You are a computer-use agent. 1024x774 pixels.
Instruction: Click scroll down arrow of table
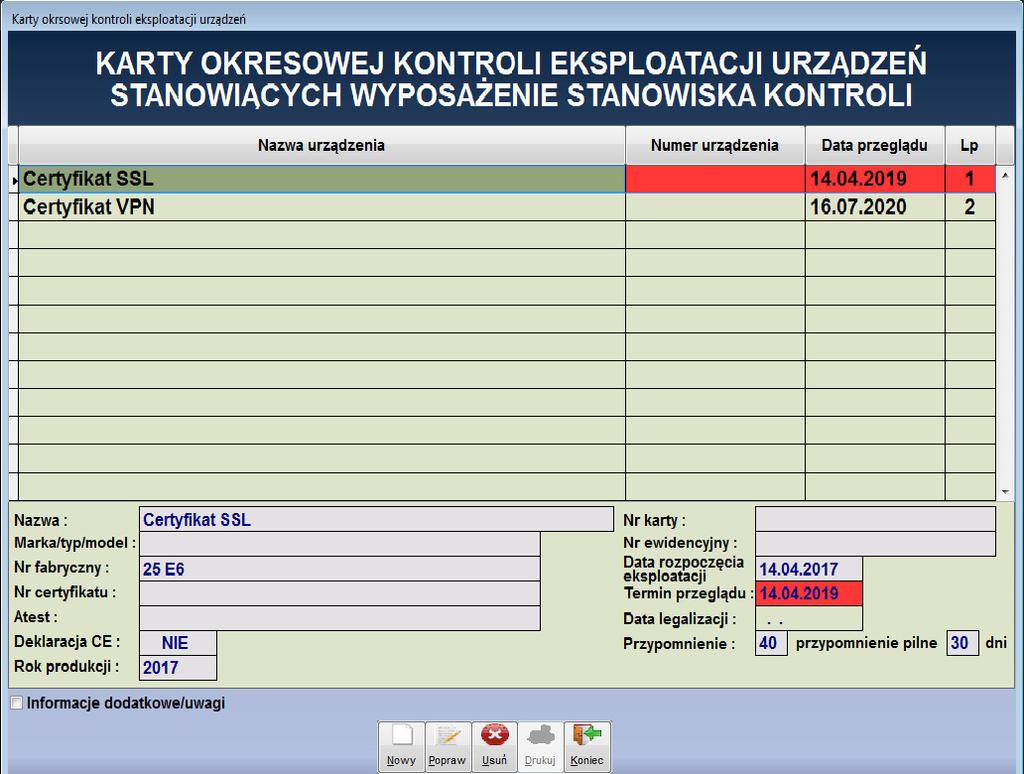click(x=1005, y=491)
